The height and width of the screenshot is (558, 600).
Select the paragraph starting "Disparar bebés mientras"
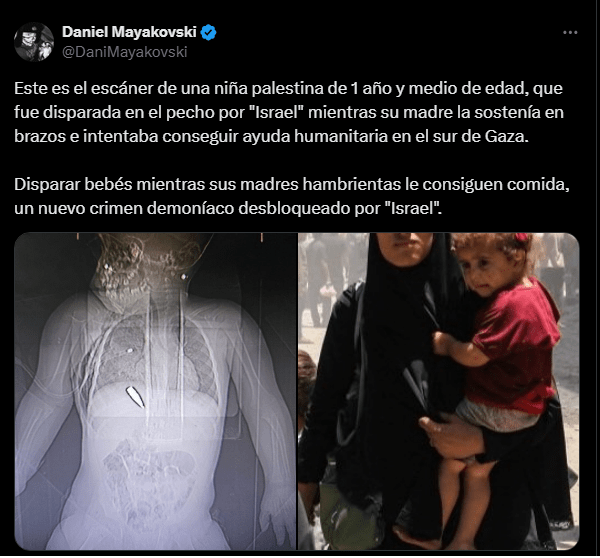292,196
